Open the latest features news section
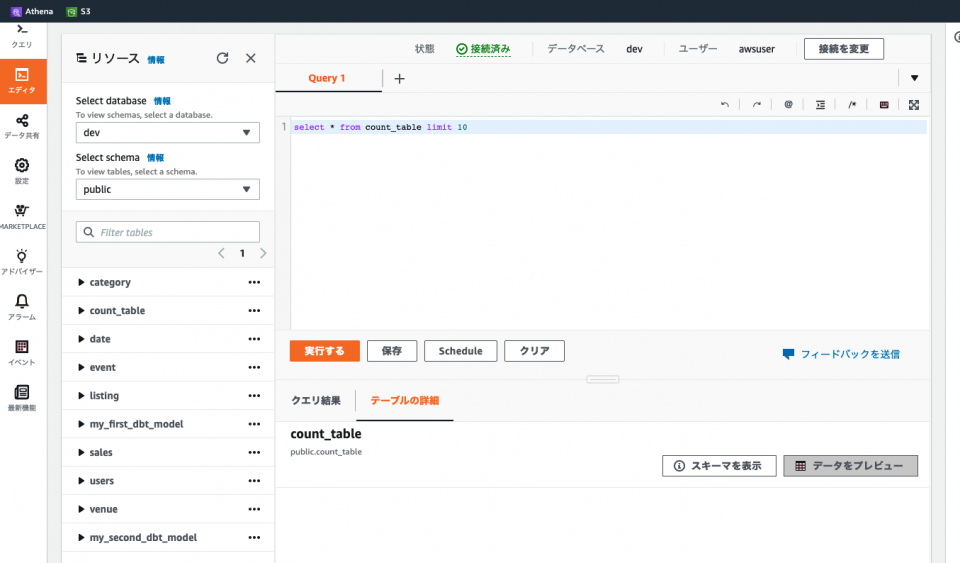The height and width of the screenshot is (563, 960). 22,398
